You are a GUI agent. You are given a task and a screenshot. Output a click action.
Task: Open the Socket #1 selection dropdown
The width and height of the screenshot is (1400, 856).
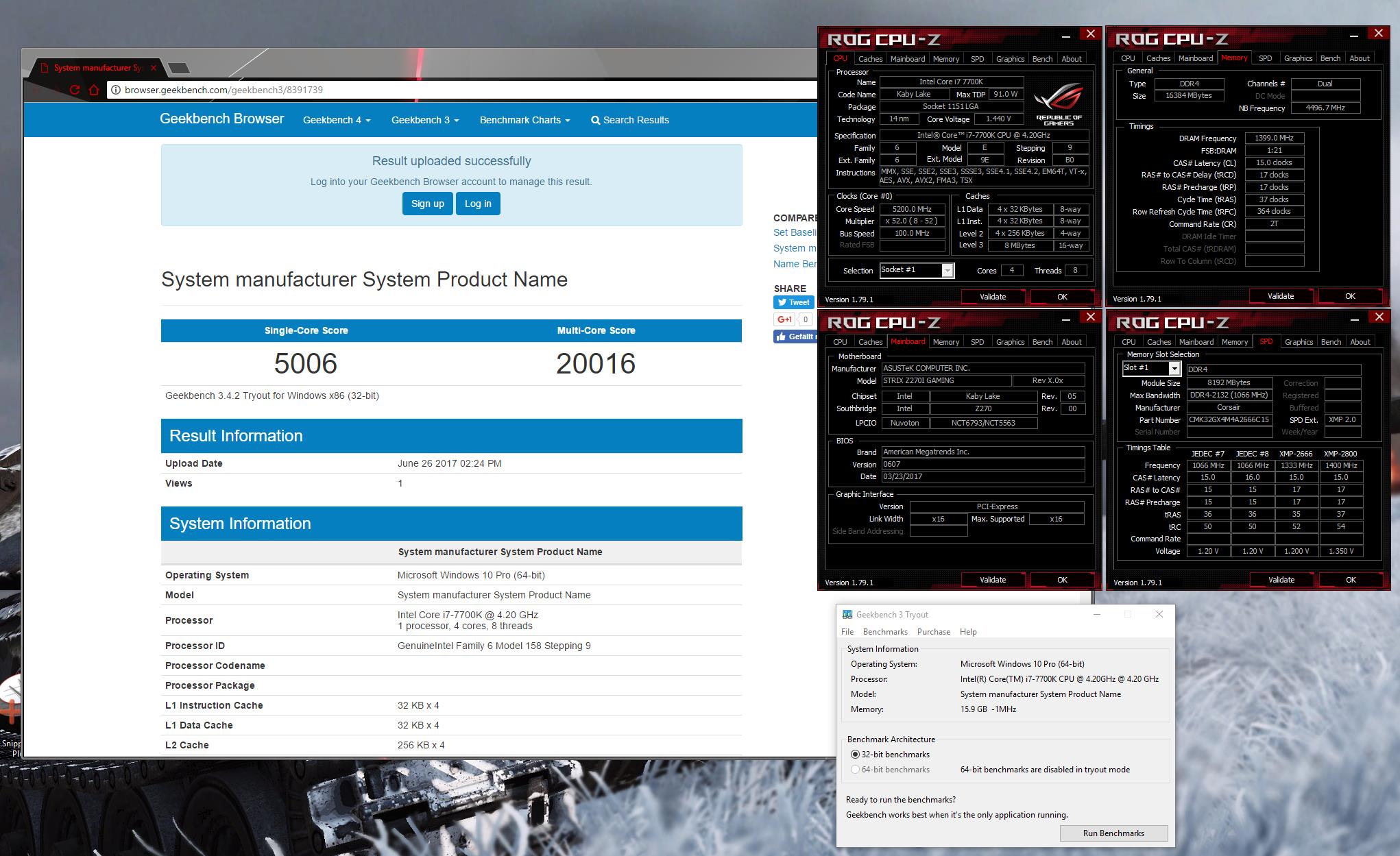click(947, 271)
